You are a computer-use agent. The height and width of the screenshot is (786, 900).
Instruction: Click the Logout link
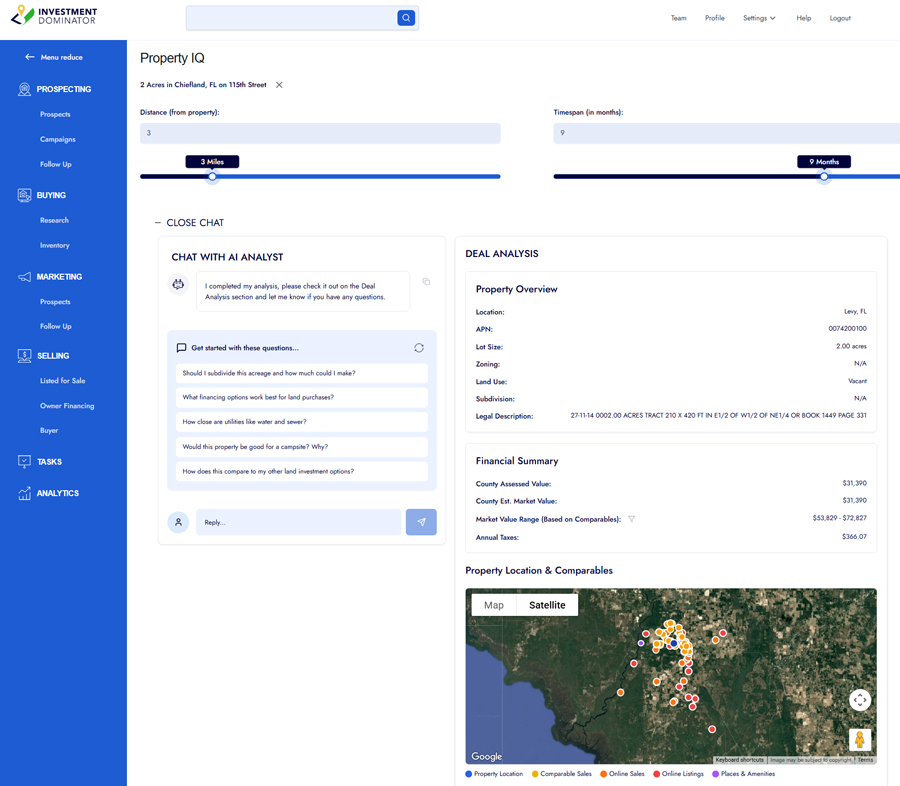coord(840,18)
